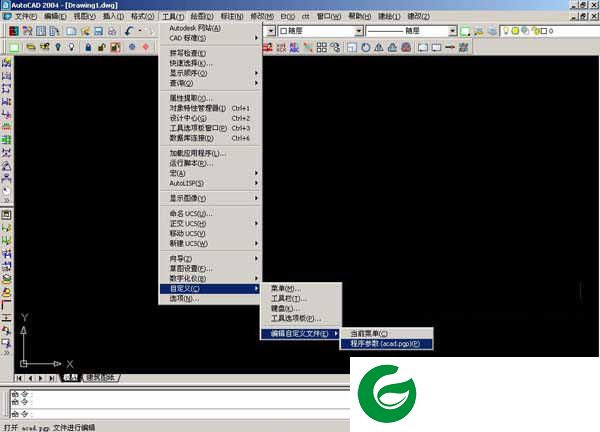Expand the 查询(Q) submenu
Image resolution: width=600 pixels, height=432 pixels.
point(210,83)
